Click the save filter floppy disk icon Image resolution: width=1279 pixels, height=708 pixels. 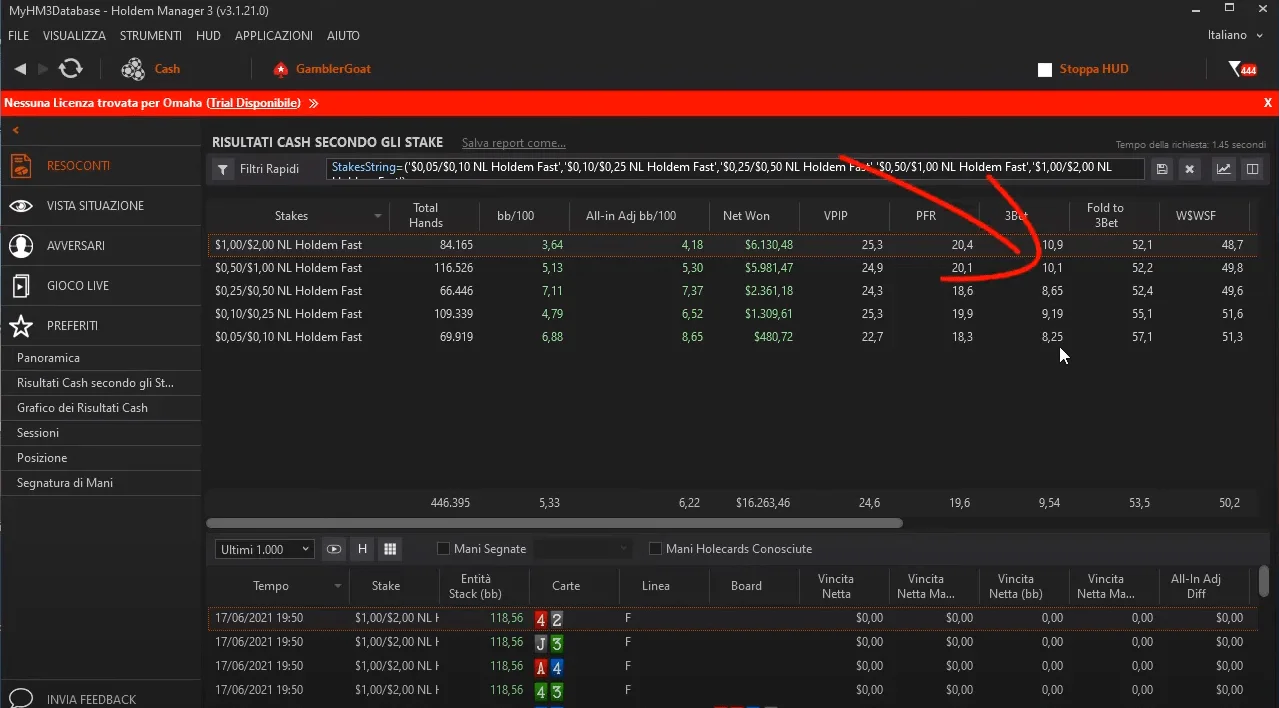point(1162,169)
